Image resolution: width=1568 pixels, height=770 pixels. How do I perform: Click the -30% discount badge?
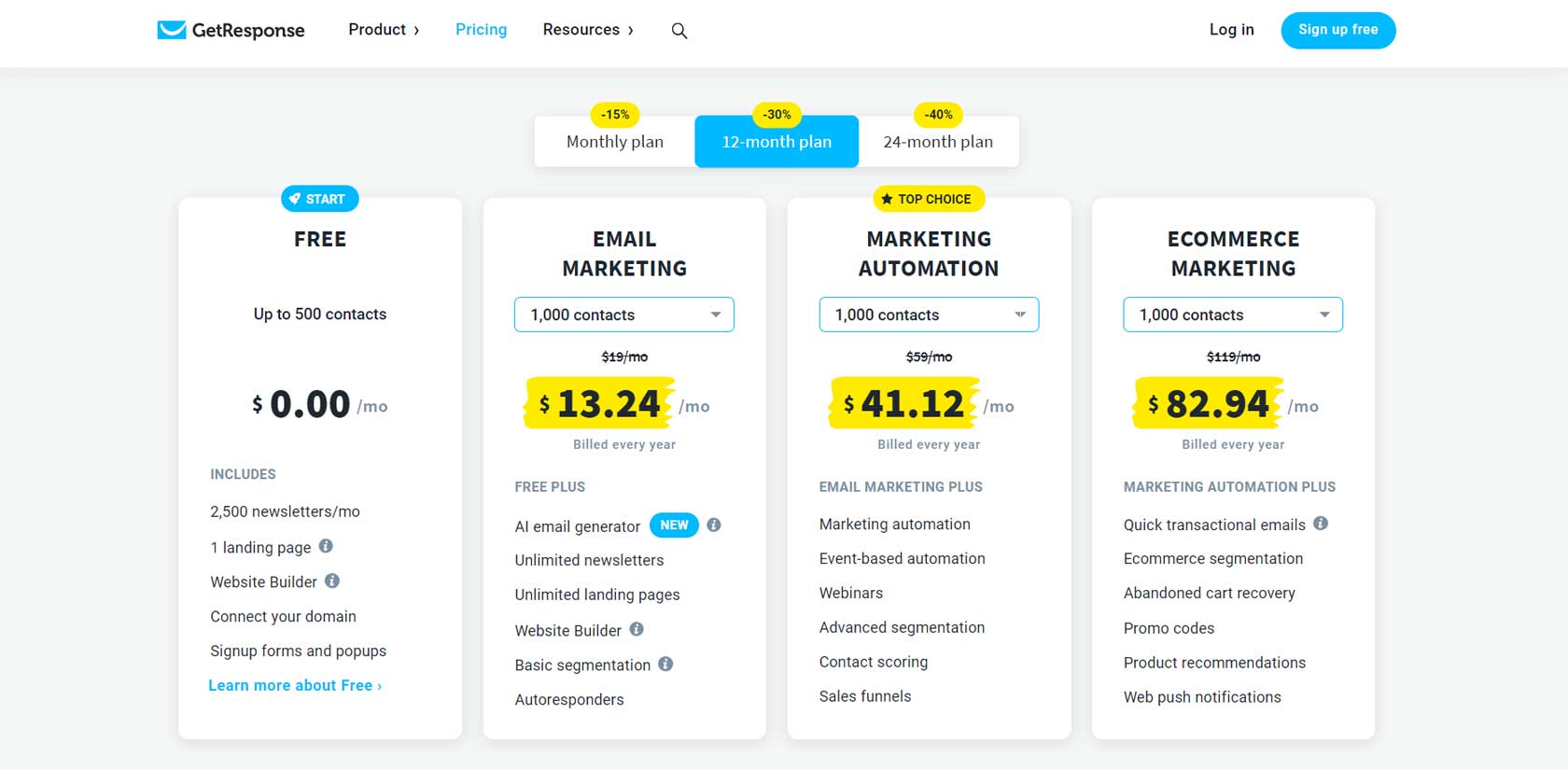pos(777,115)
